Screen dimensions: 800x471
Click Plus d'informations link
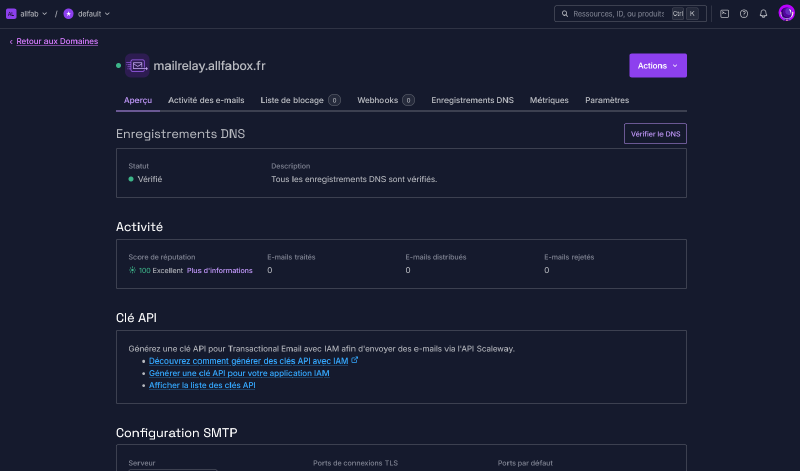[219, 270]
